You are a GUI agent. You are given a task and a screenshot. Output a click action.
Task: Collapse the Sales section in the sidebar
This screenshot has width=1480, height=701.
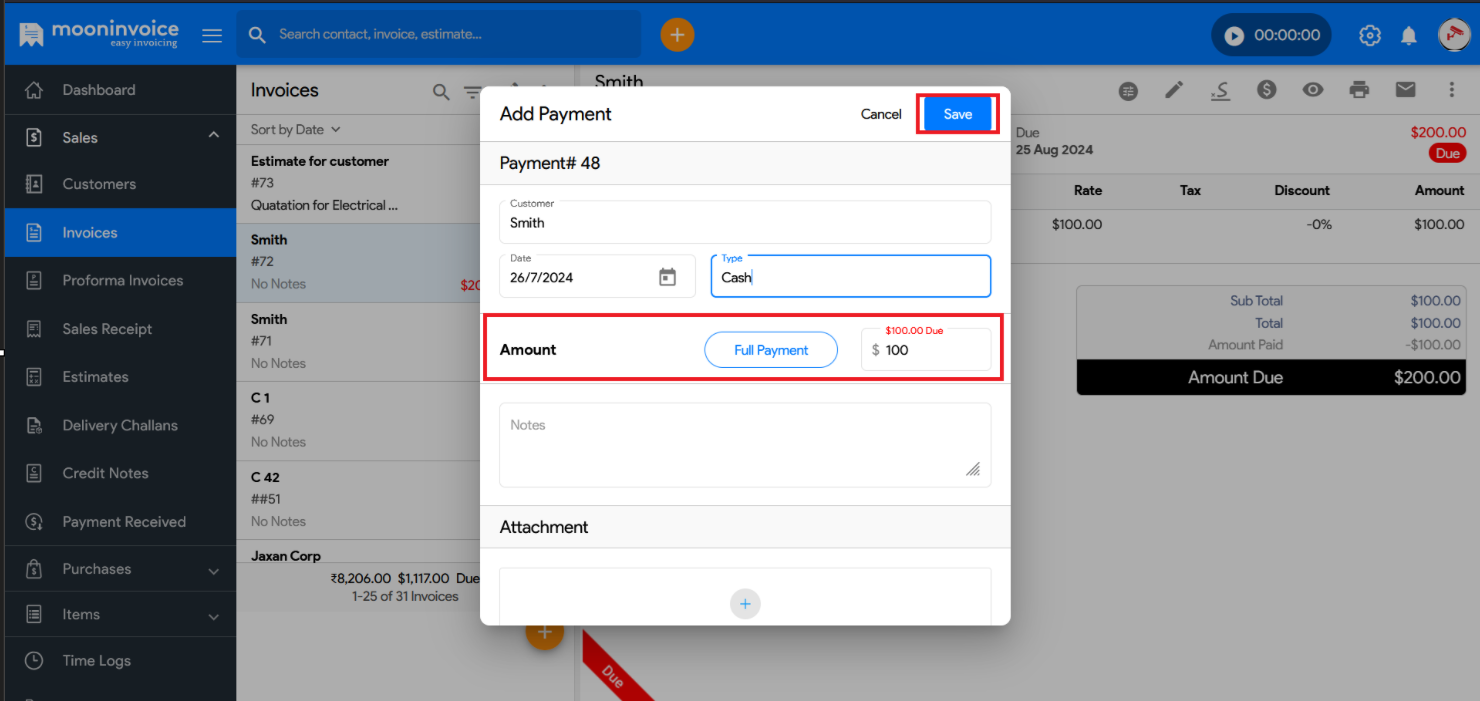pyautogui.click(x=213, y=134)
